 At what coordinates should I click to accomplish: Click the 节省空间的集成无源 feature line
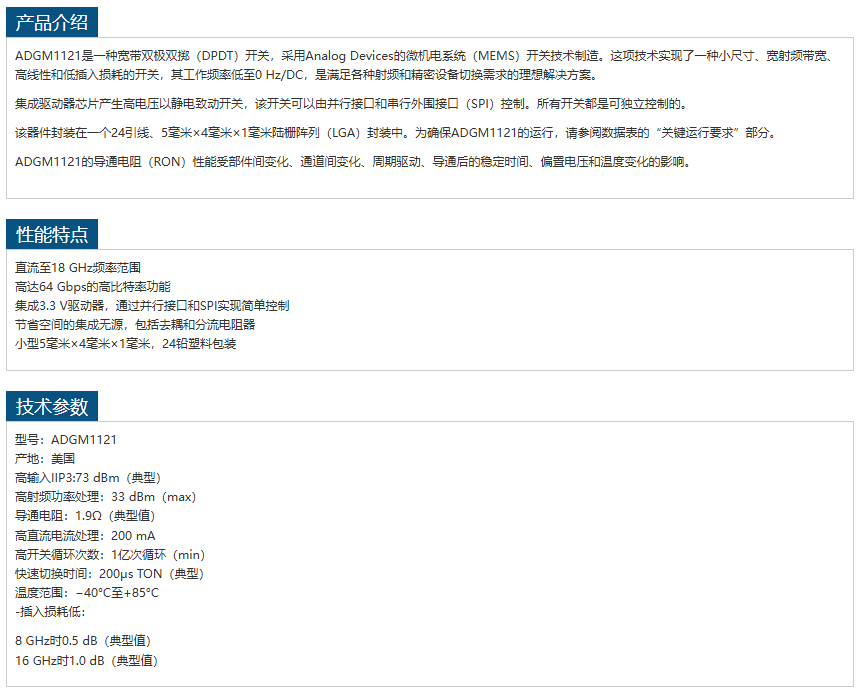135,325
